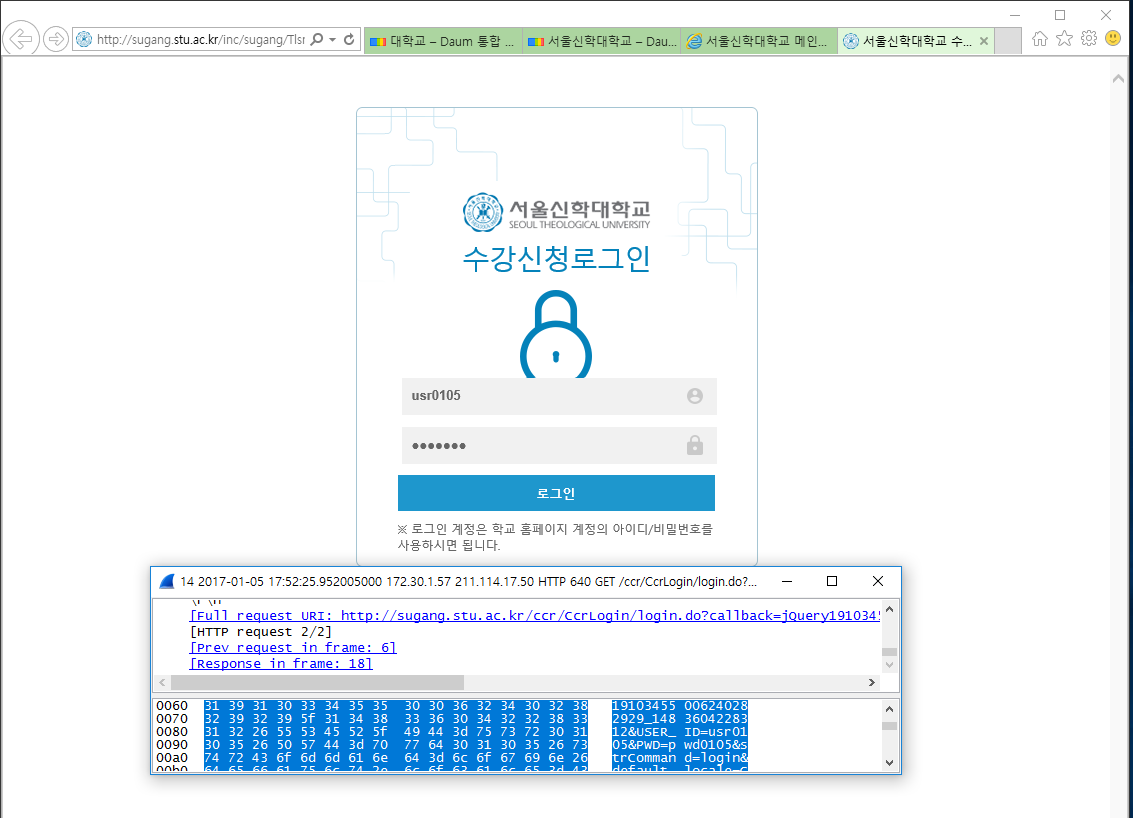Click the Wireshark fin icon in packet window title
Image resolution: width=1133 pixels, height=818 pixels.
[167, 582]
